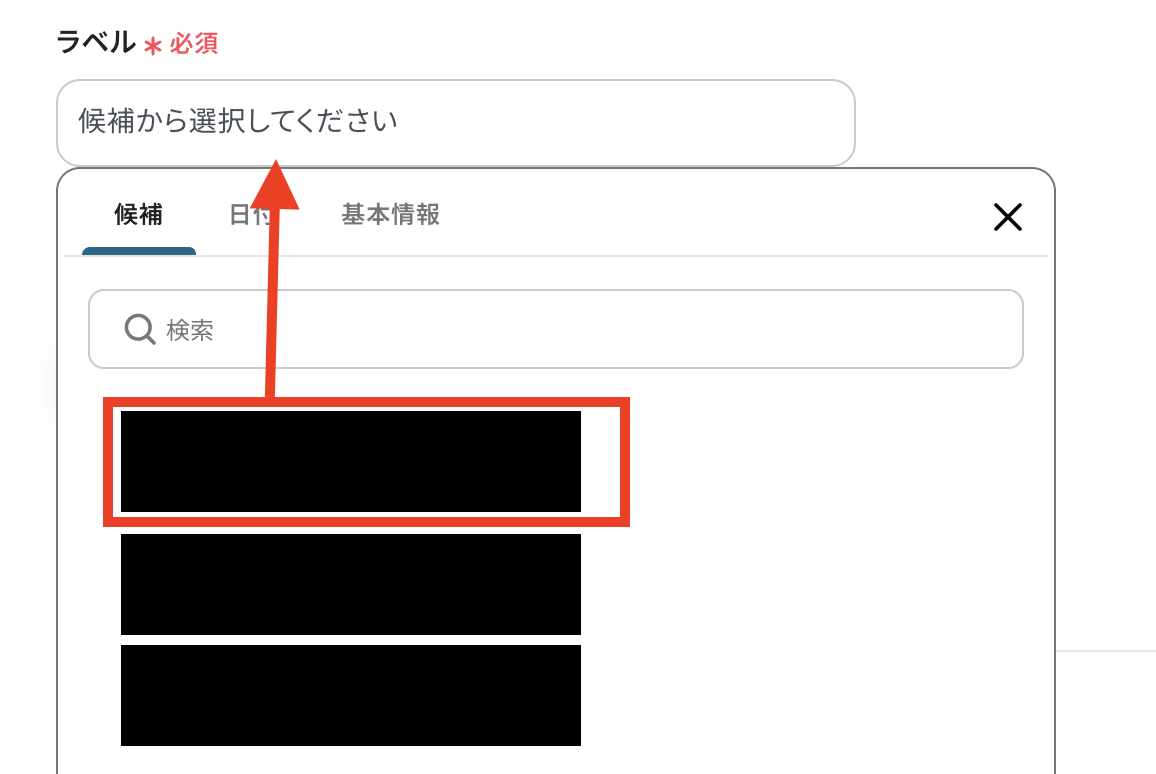Click the magnifying glass search icon
The width and height of the screenshot is (1156, 774).
139,329
